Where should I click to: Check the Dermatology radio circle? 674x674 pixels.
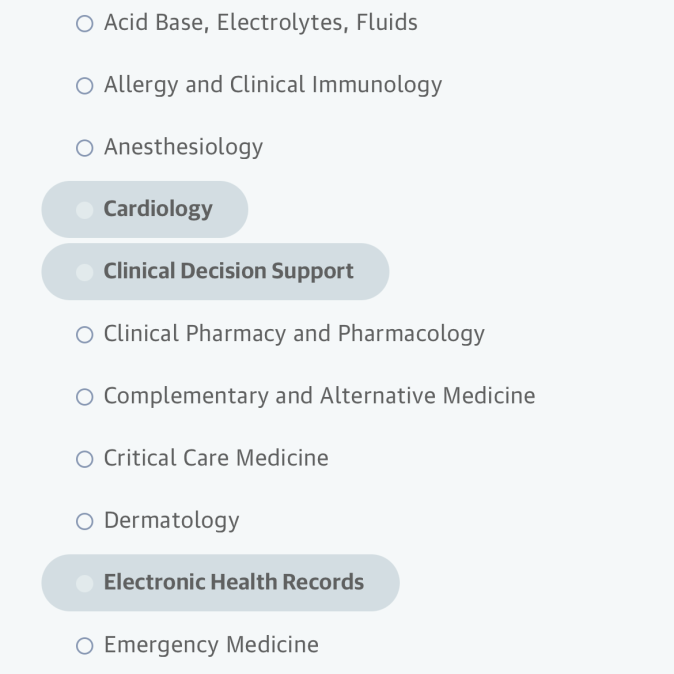tap(85, 521)
